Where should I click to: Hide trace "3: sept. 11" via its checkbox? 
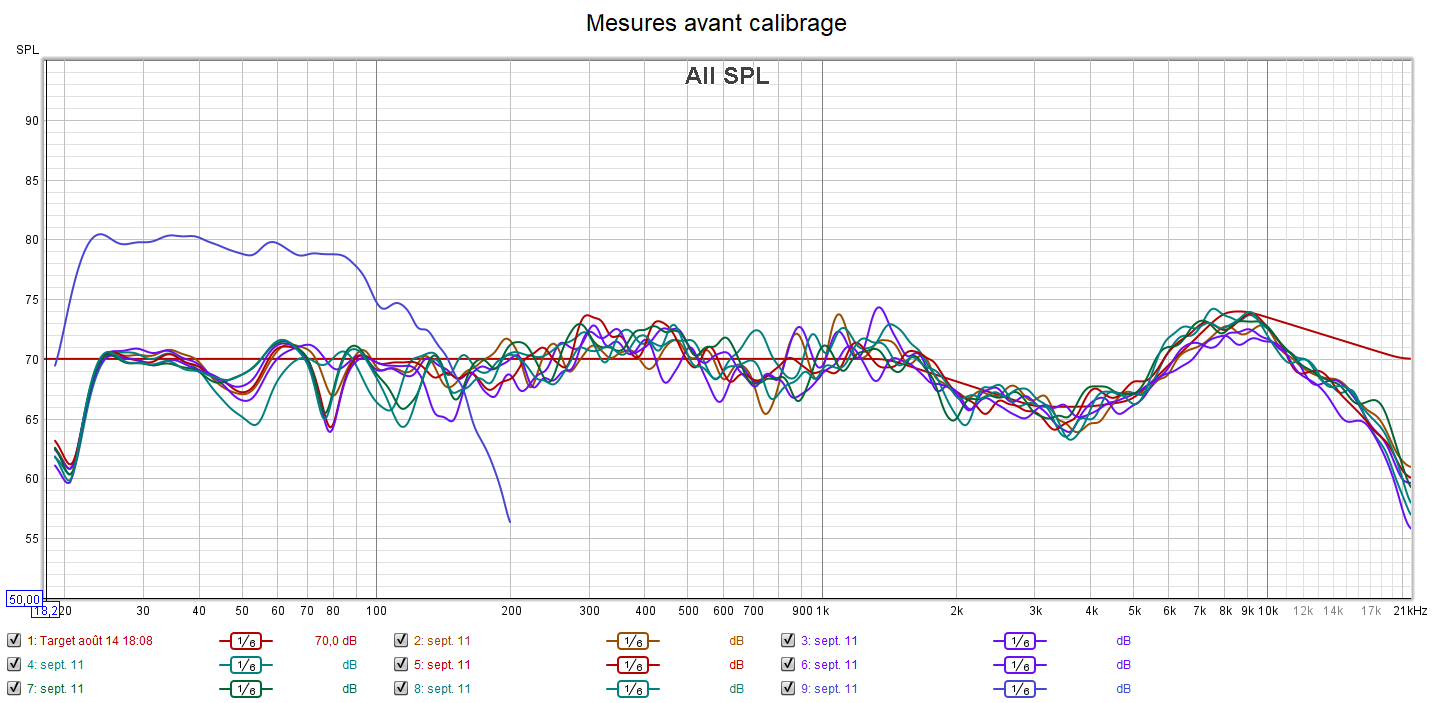tap(788, 641)
